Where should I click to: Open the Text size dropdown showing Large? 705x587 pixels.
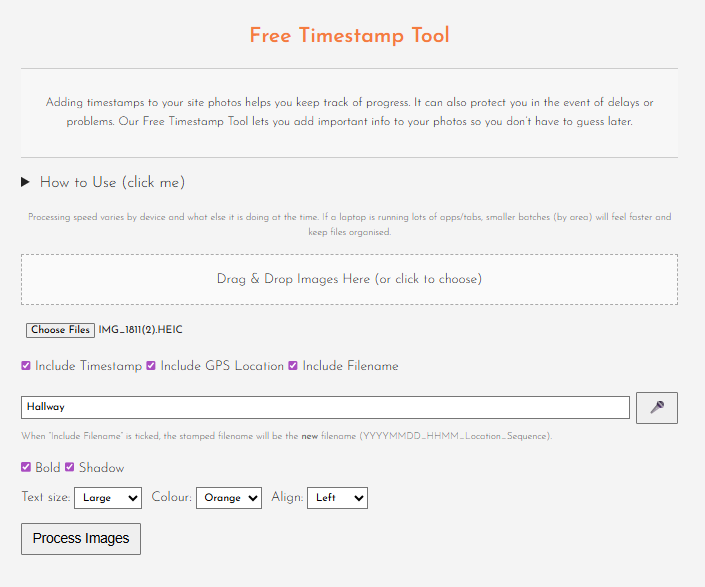[107, 497]
